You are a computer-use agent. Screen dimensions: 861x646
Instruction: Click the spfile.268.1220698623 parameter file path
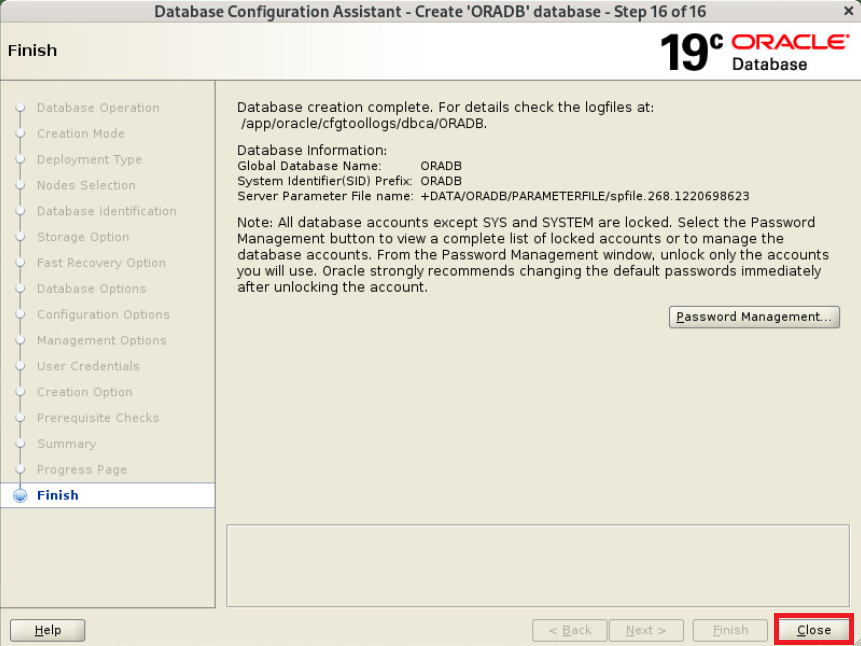(x=585, y=196)
